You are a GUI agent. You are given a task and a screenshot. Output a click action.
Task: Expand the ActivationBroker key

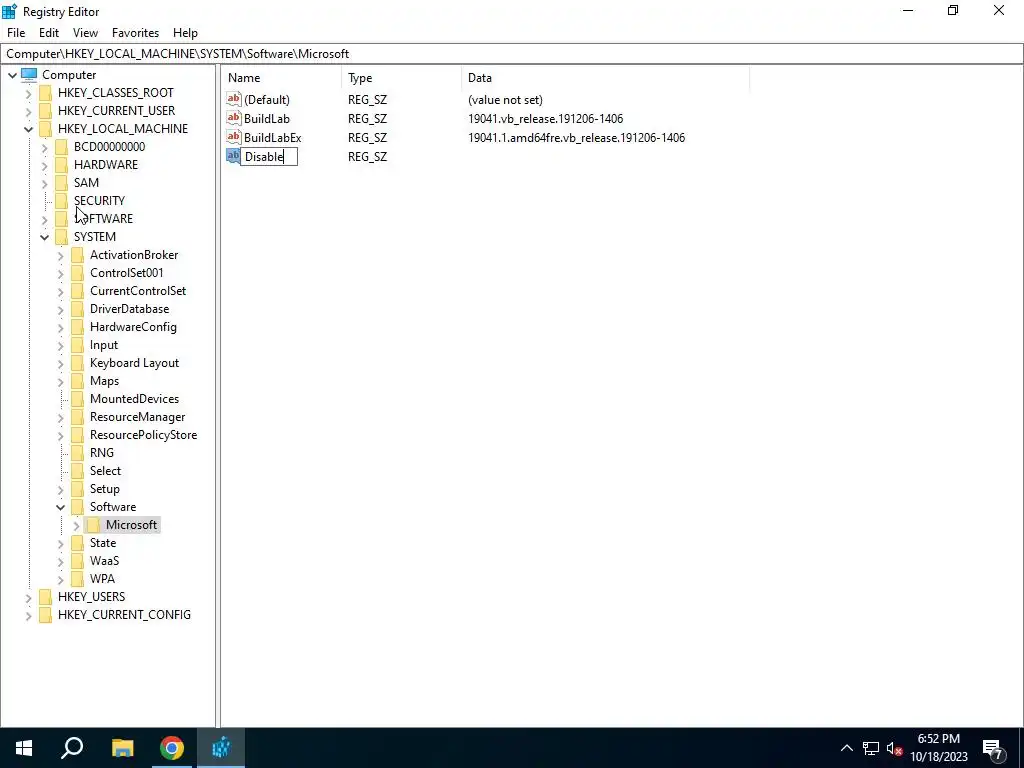coord(61,255)
